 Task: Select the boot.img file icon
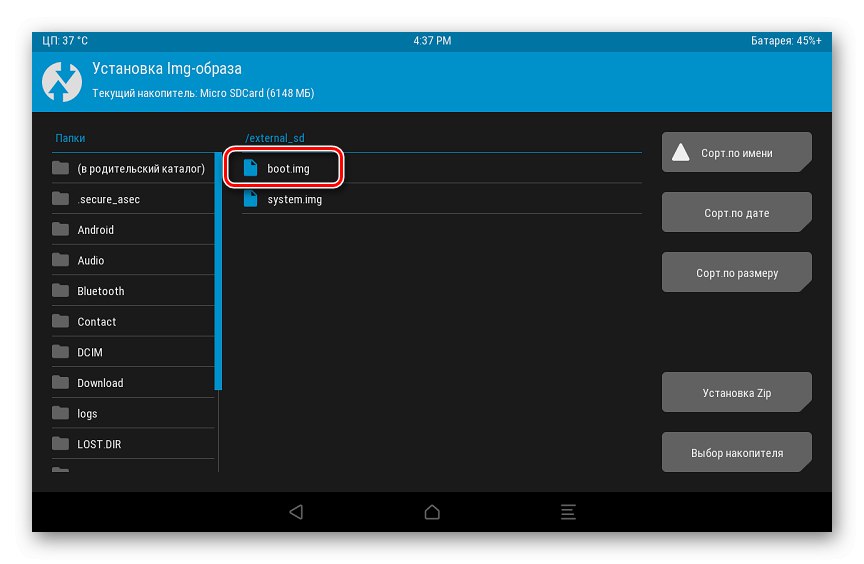250,168
